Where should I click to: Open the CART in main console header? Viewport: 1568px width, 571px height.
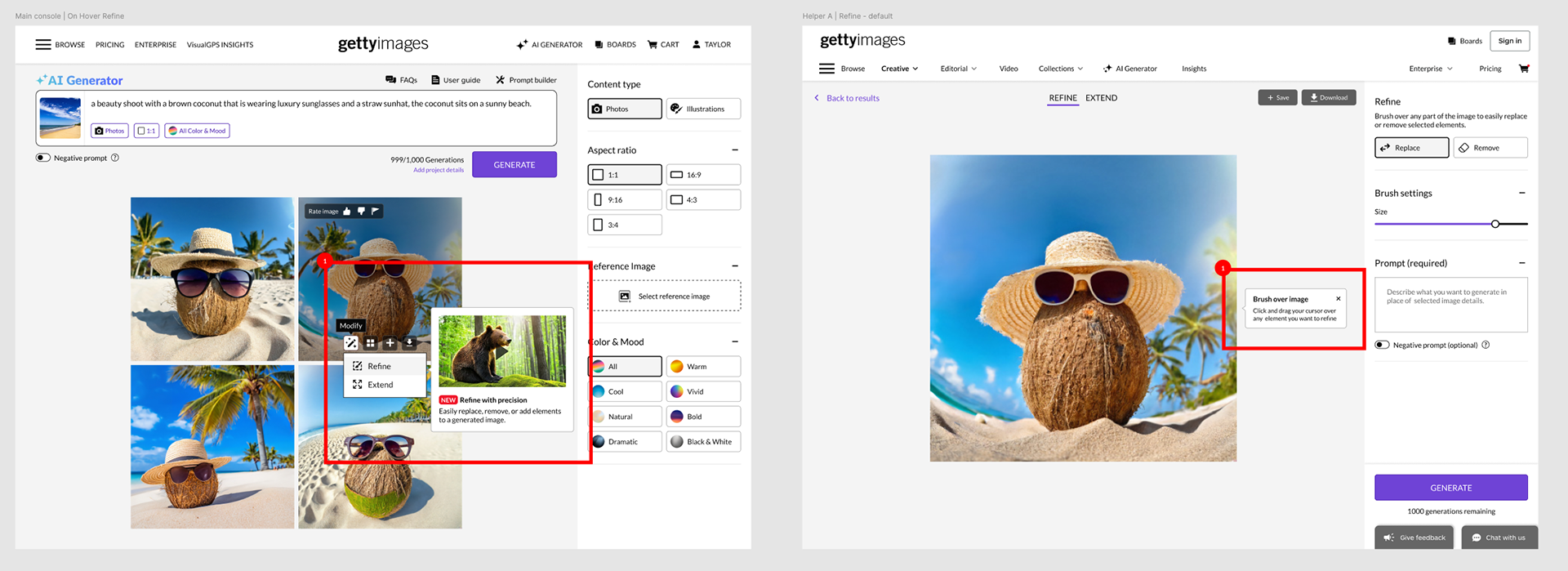click(x=663, y=45)
